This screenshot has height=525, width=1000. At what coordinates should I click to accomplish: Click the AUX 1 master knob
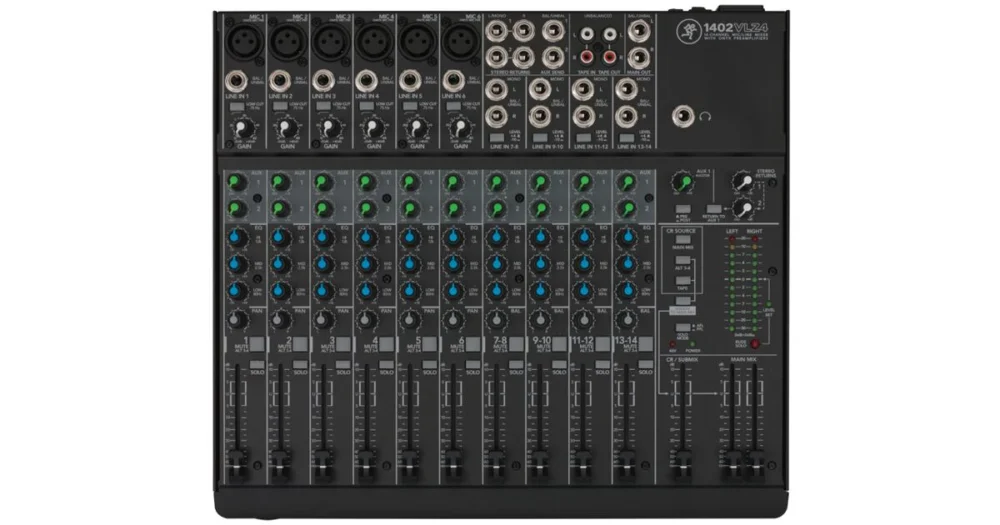[681, 181]
